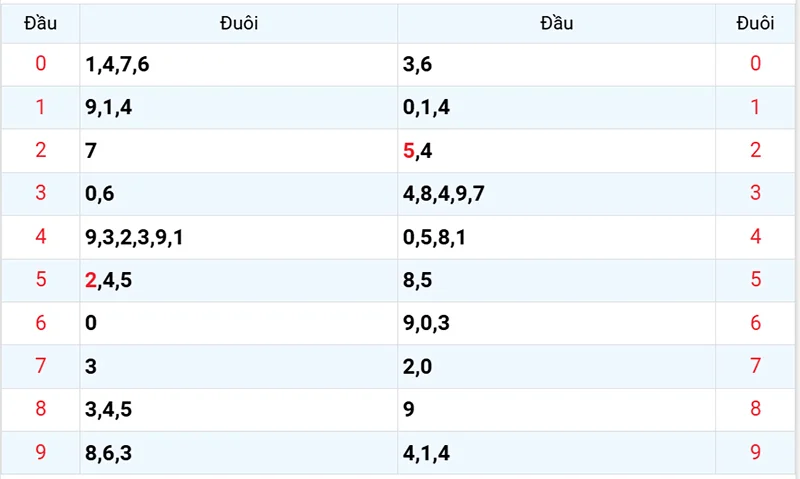Image resolution: width=800 pixels, height=479 pixels.
Task: Click red number 5 in the right Đuôi column
Action: click(x=755, y=280)
